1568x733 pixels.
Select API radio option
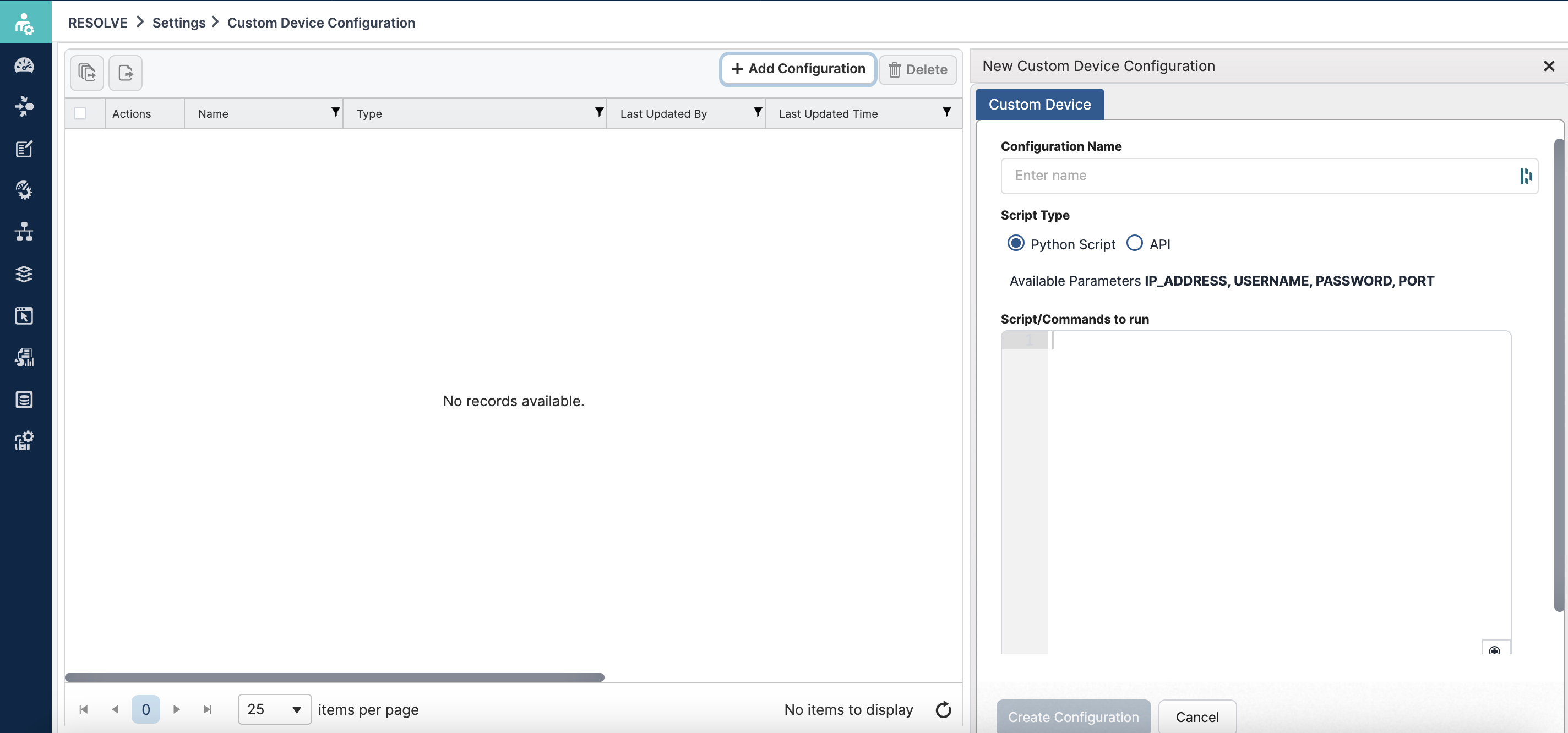1134,243
